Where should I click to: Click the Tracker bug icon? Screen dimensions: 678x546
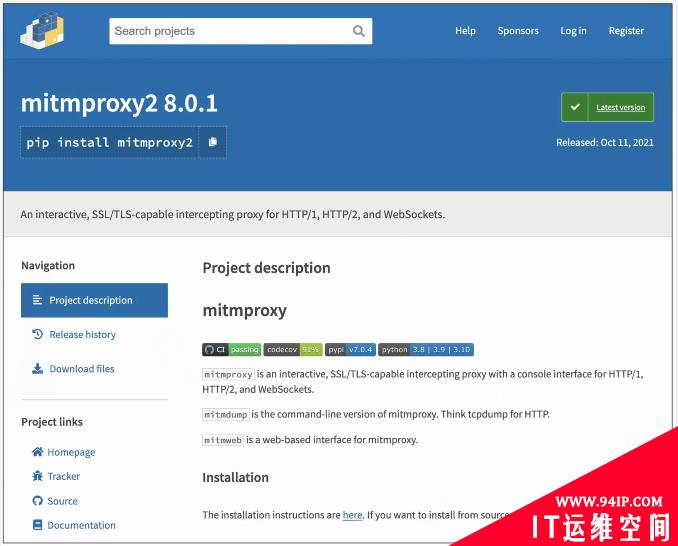38,476
